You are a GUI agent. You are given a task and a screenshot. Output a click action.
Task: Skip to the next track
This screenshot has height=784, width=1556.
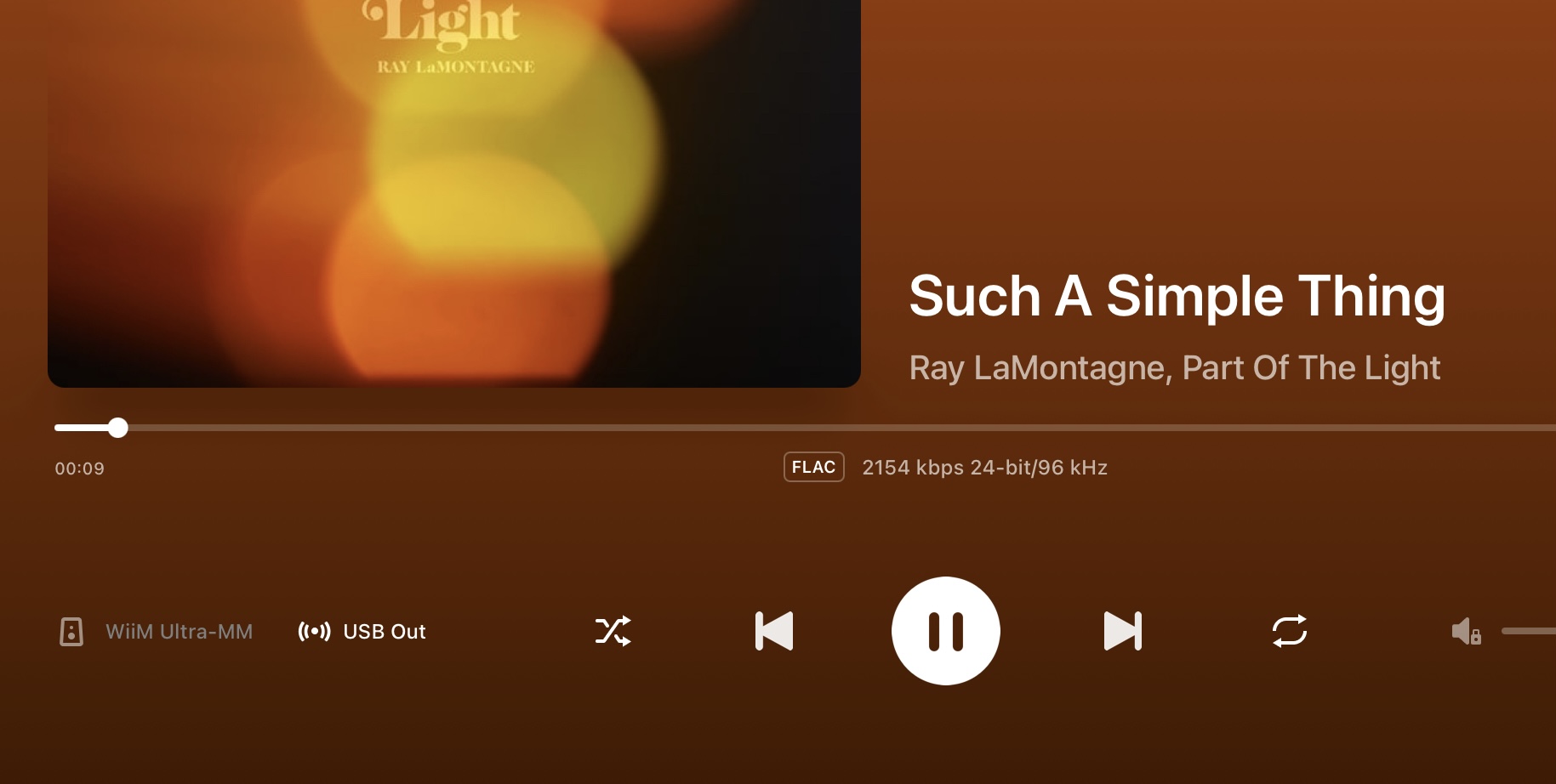click(1122, 631)
